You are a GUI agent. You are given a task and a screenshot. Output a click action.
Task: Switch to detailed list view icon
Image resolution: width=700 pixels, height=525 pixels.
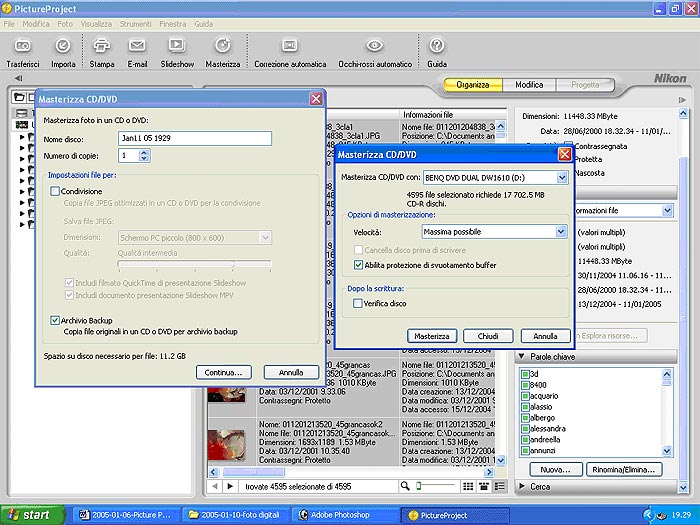click(500, 486)
